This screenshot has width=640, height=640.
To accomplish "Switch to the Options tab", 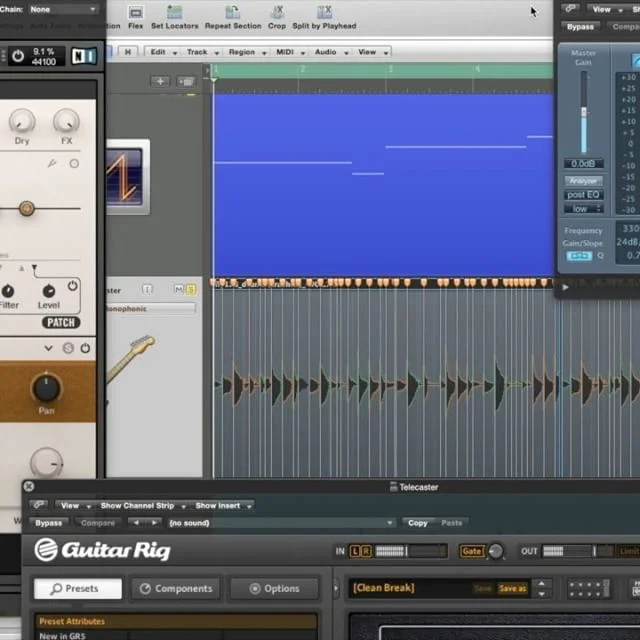I will 275,589.
